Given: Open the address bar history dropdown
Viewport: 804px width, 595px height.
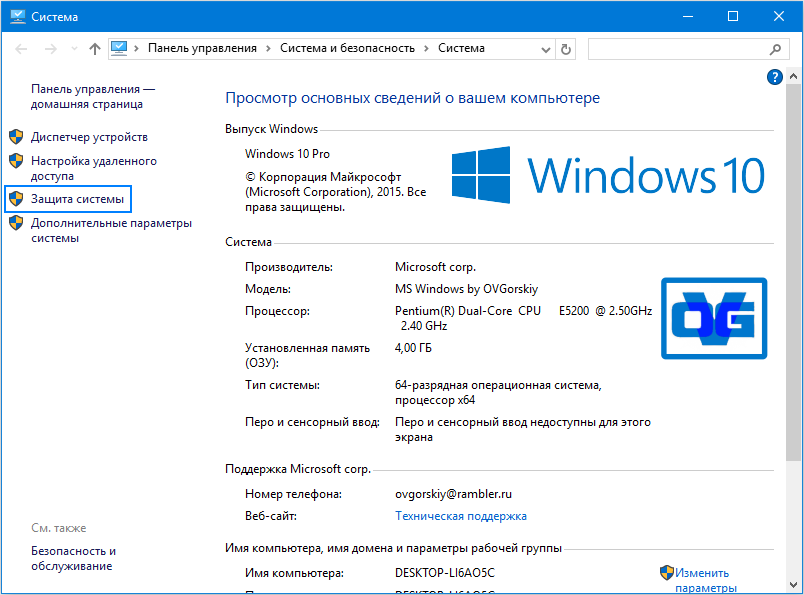Looking at the screenshot, I should 546,48.
